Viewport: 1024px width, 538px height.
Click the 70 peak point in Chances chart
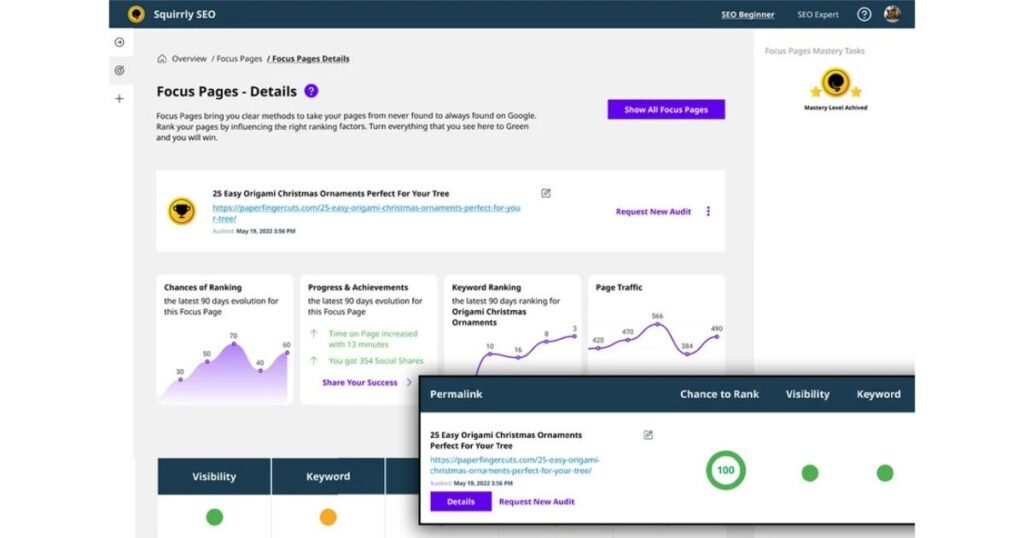(x=233, y=344)
